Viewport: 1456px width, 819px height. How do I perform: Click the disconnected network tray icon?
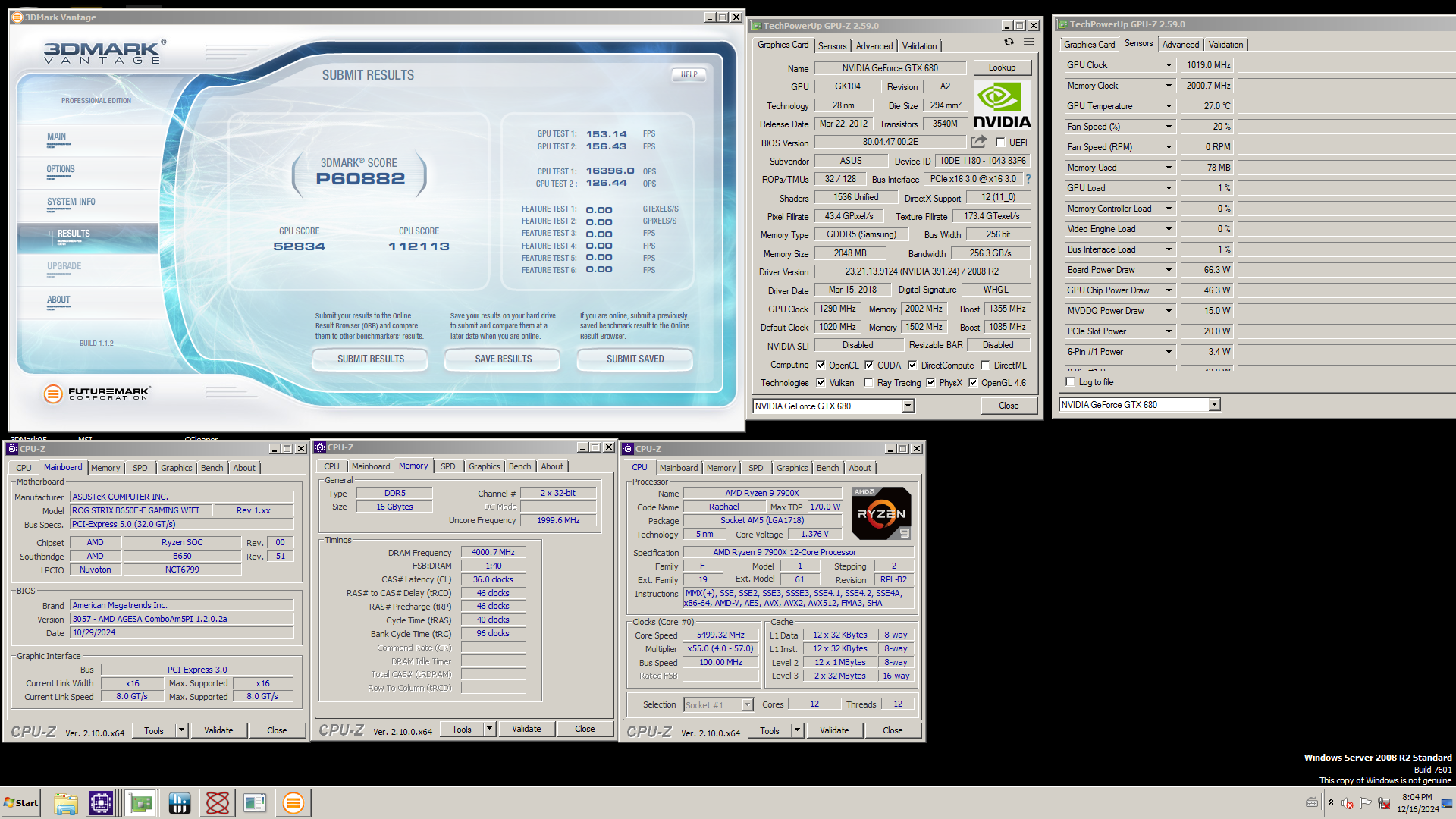pos(1384,803)
